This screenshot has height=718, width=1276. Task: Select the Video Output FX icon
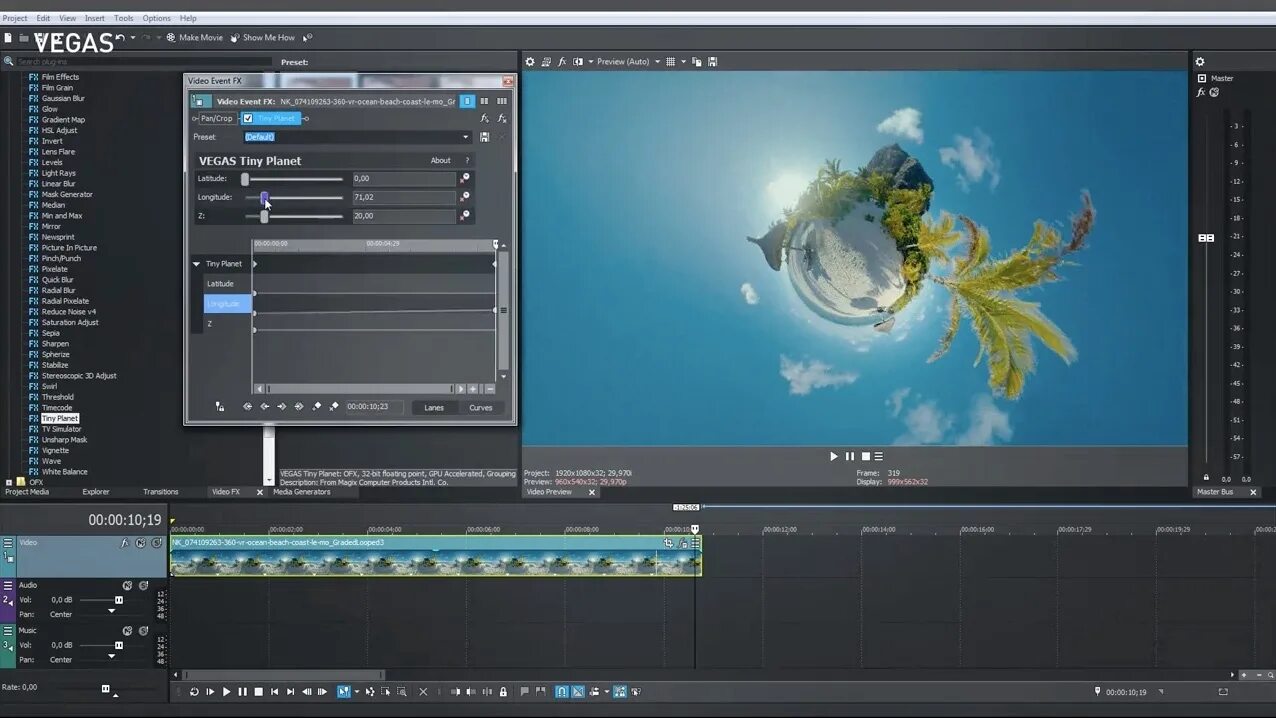click(x=561, y=62)
